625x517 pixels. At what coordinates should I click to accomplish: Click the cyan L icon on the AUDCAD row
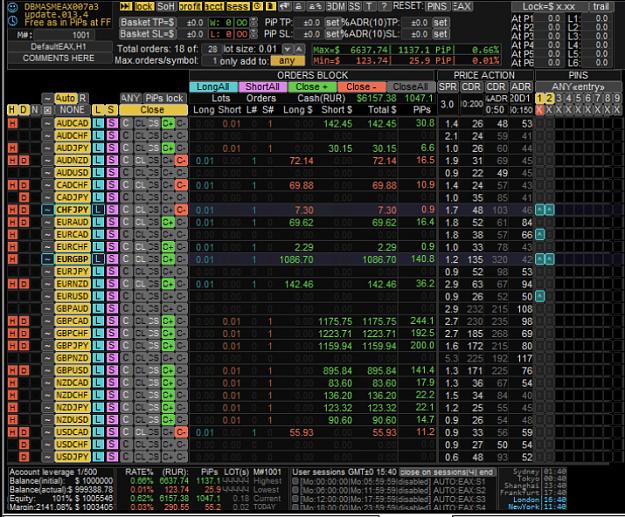98,123
